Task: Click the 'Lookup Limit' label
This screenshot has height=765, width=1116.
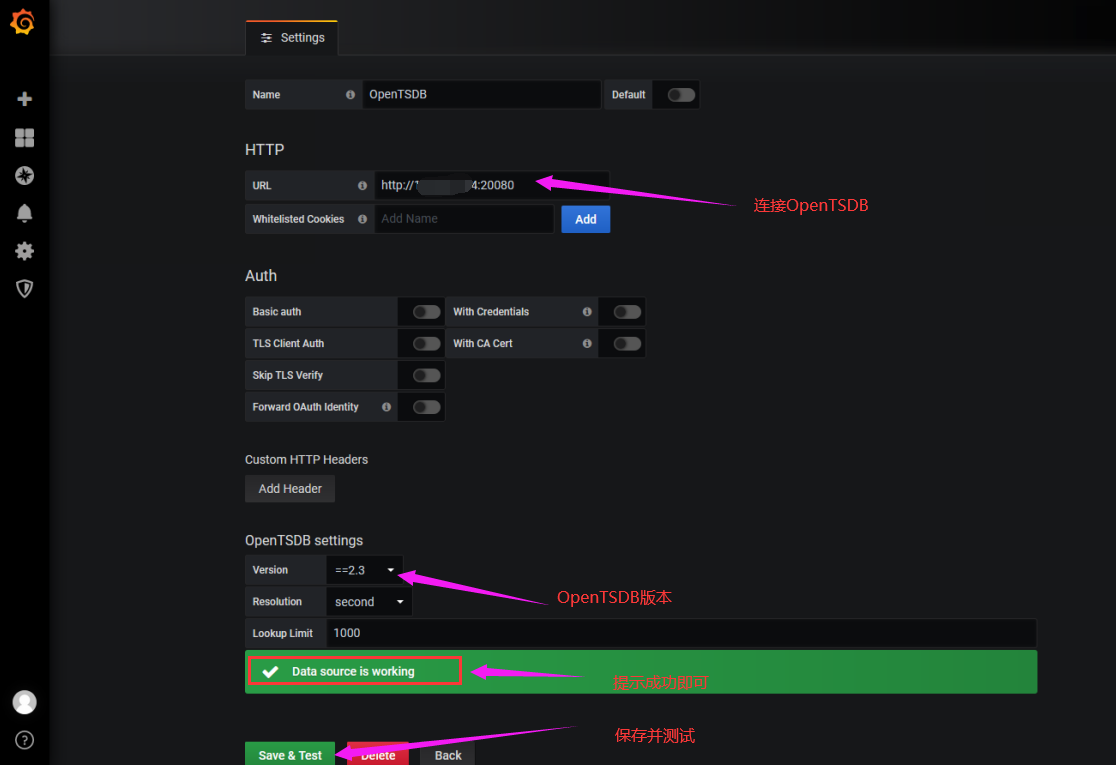Action: click(x=283, y=633)
